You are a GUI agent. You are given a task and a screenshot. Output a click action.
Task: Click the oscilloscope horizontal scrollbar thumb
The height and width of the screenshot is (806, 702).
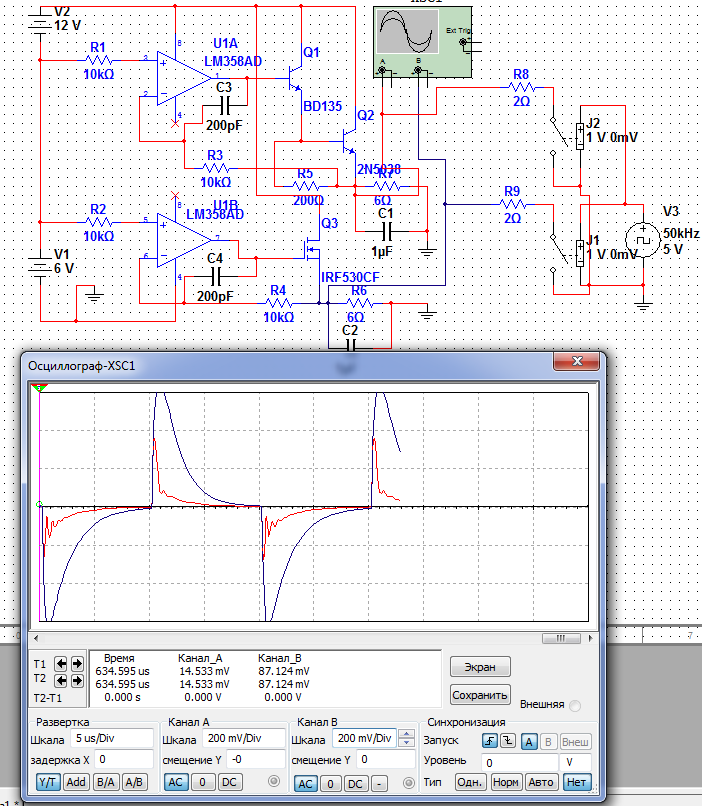pos(561,638)
